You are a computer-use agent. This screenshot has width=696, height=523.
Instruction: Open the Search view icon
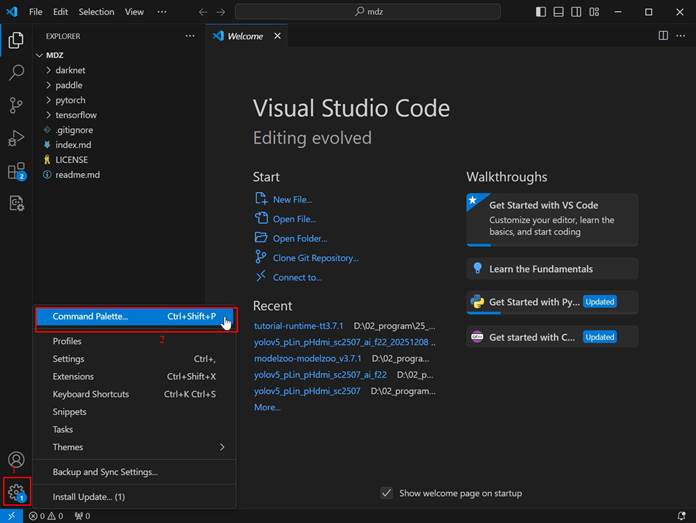pyautogui.click(x=16, y=72)
